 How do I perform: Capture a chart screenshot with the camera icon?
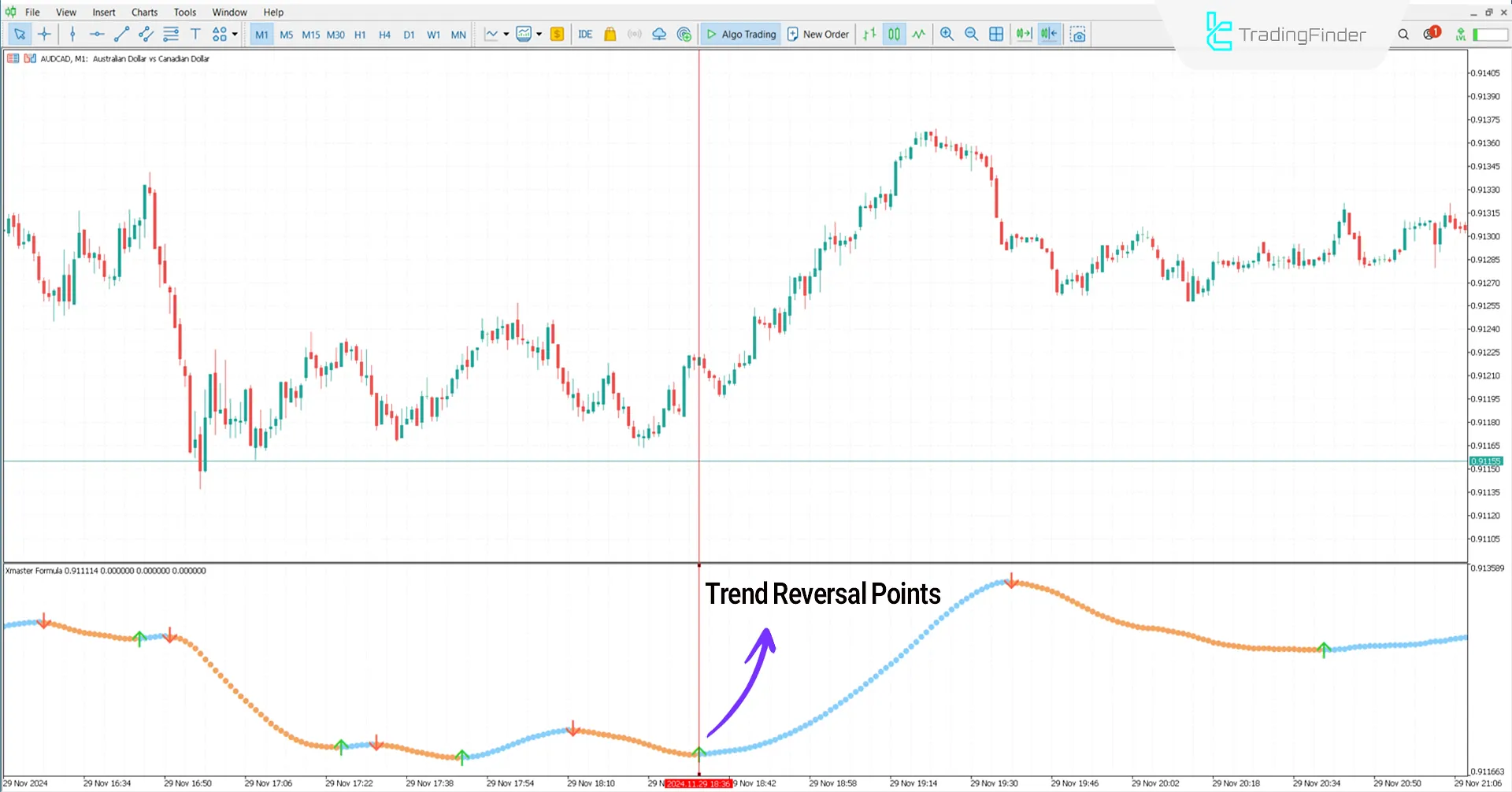click(1078, 34)
